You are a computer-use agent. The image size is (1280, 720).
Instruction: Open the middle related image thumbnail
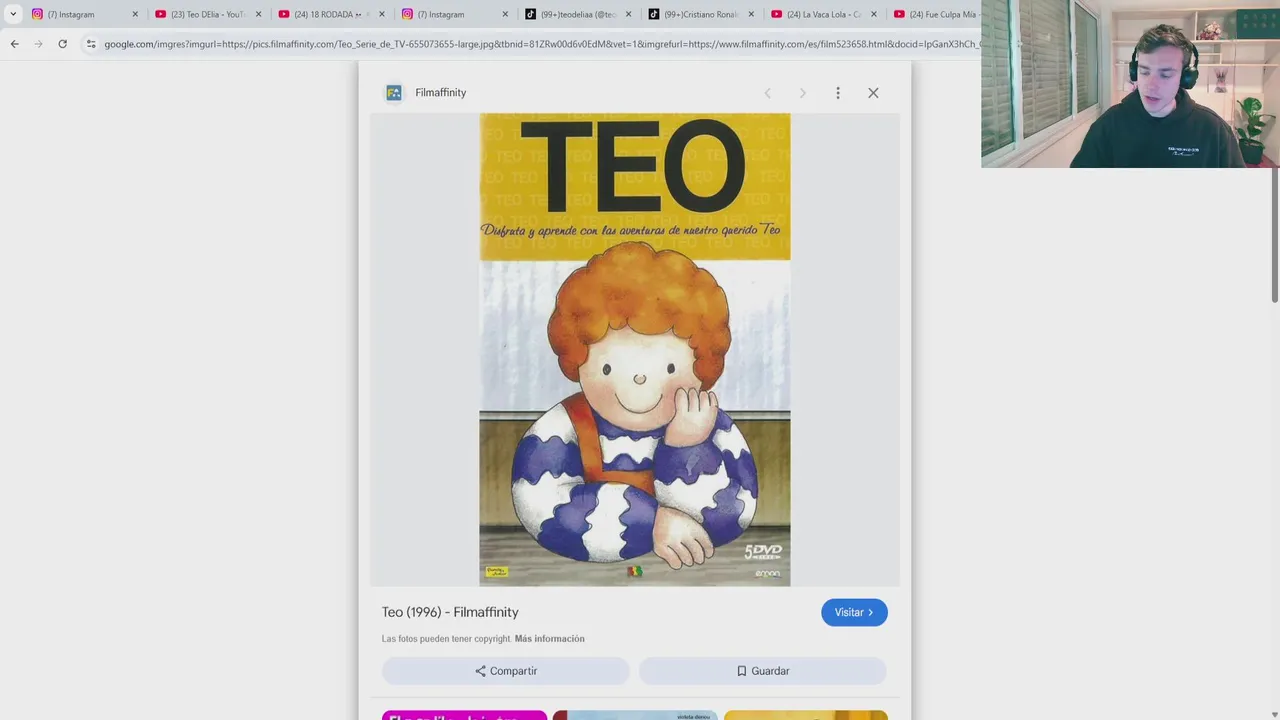click(x=635, y=715)
